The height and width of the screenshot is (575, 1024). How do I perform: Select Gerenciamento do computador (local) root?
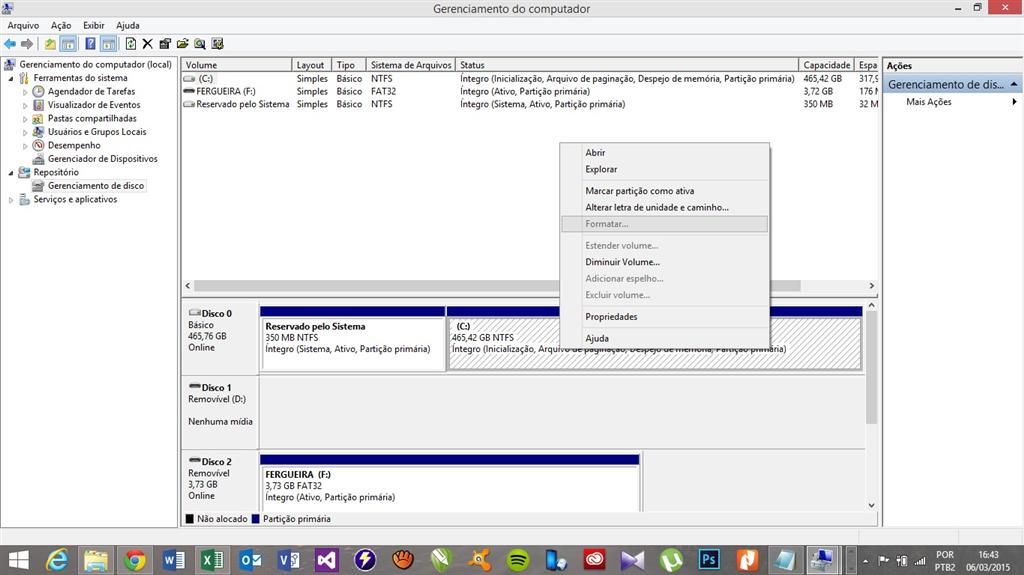[x=95, y=65]
